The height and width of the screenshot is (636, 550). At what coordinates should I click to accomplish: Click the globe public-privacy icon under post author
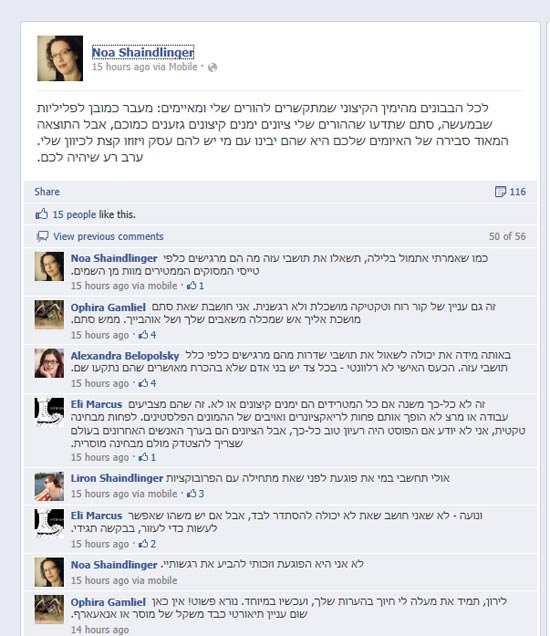[x=212, y=67]
